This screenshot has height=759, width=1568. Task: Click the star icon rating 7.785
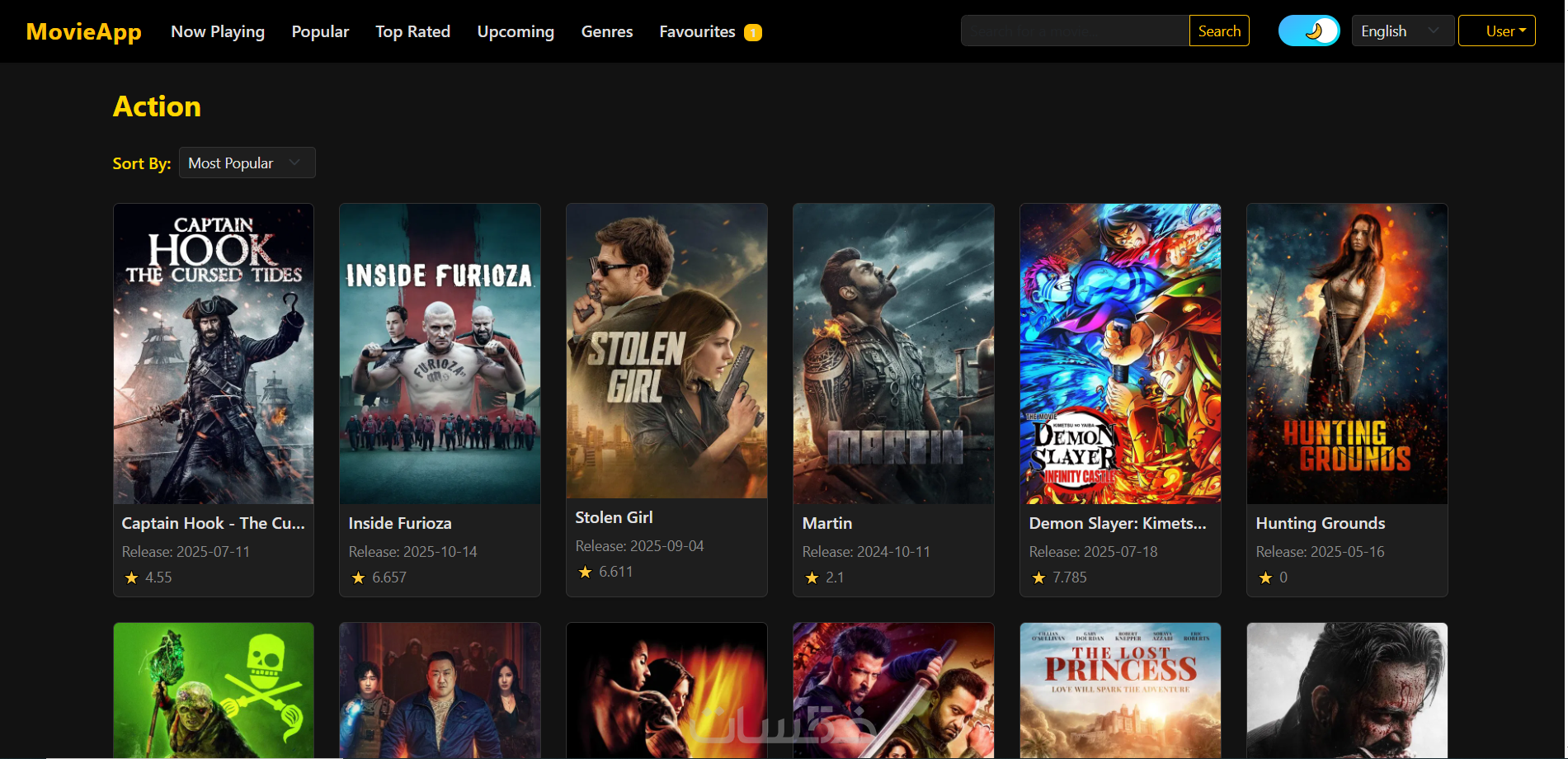tap(1038, 577)
